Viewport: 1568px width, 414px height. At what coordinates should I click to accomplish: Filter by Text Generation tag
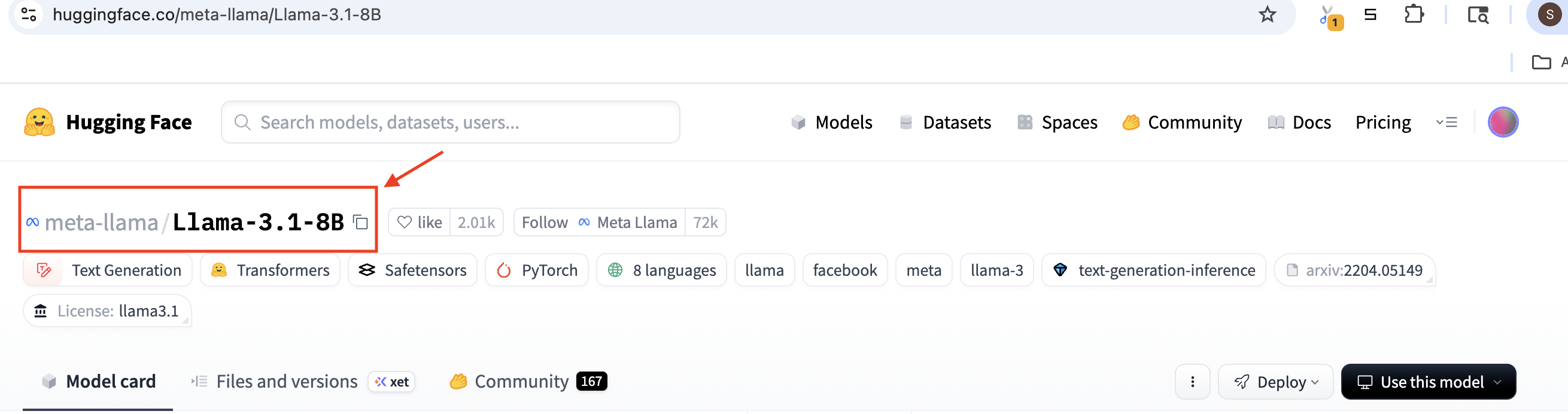pyautogui.click(x=108, y=270)
